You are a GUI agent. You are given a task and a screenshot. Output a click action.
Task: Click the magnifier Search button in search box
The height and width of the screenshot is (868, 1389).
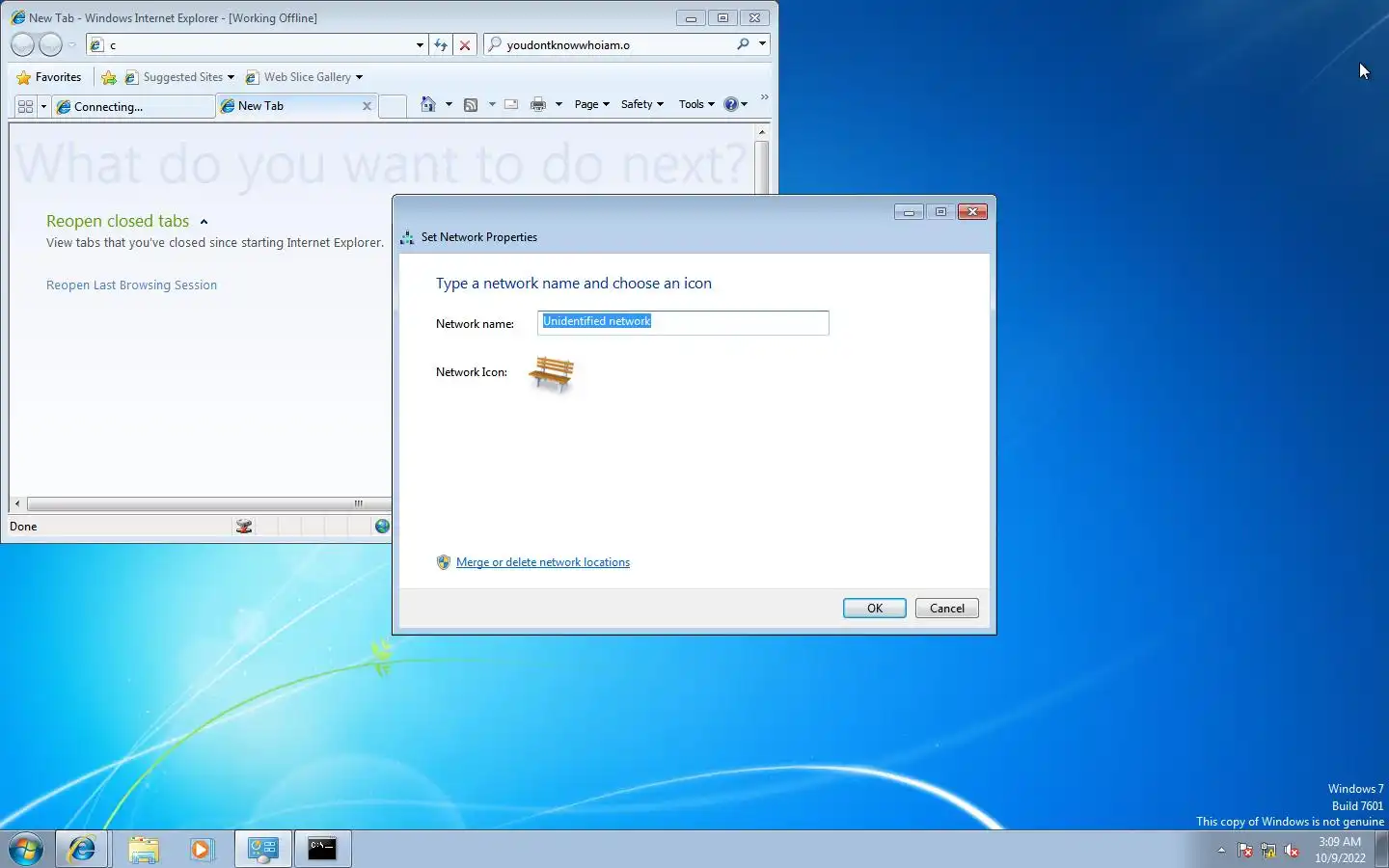tap(743, 44)
